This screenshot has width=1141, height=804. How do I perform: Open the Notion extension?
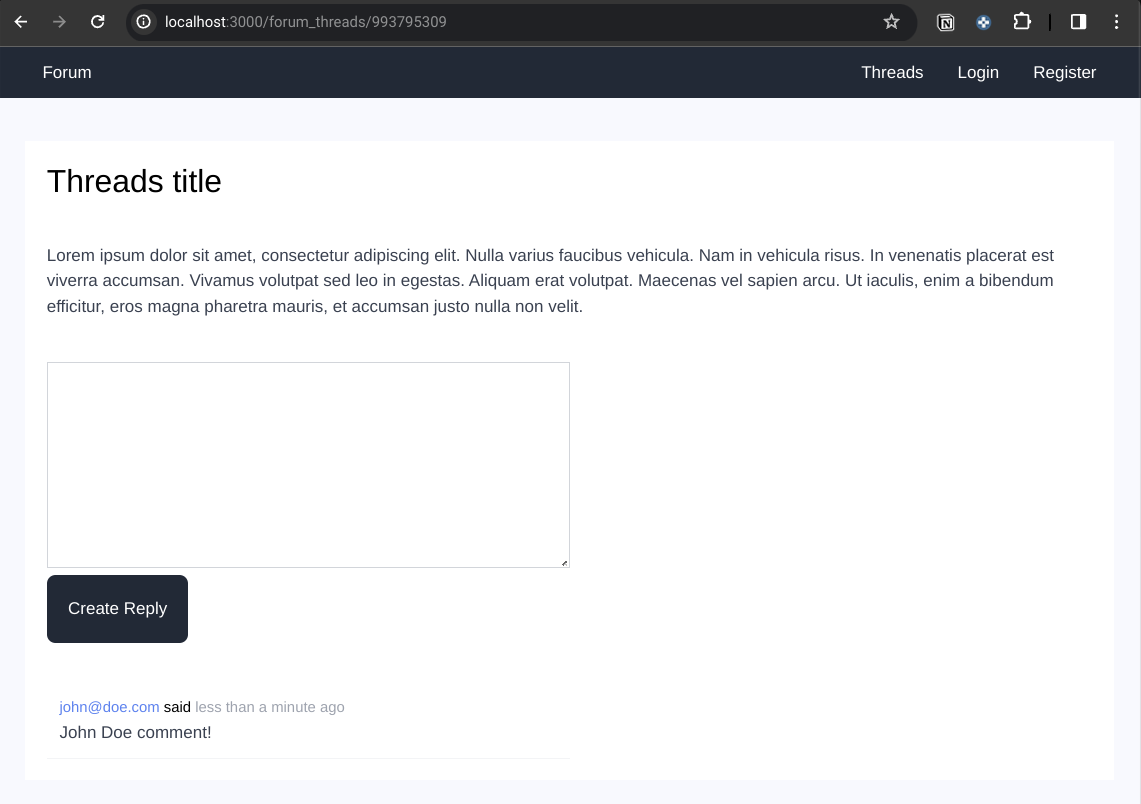(945, 22)
